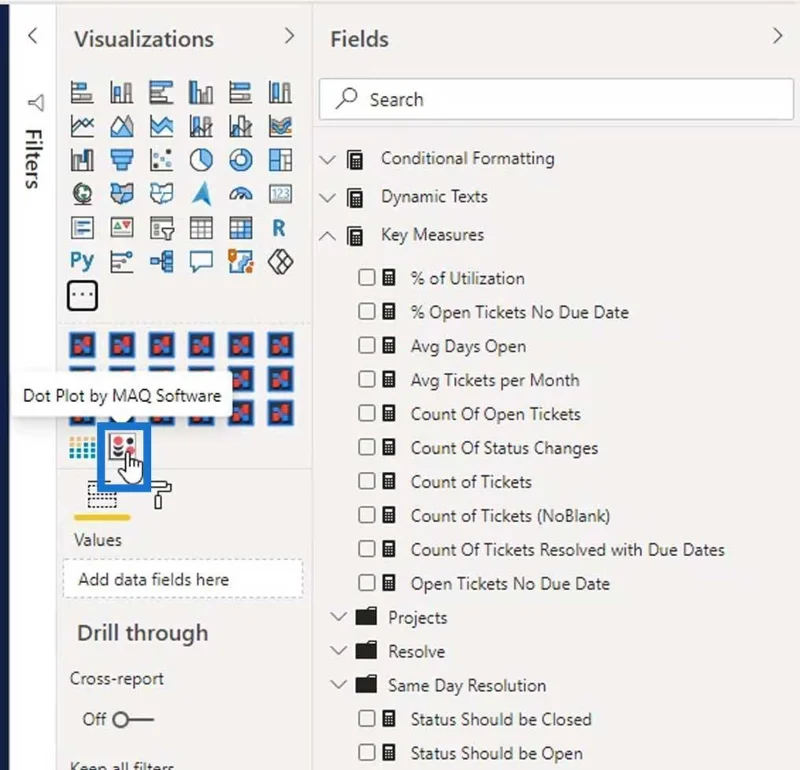Select Open Tickets No Due Date field
The width and height of the screenshot is (800, 770).
(x=510, y=583)
